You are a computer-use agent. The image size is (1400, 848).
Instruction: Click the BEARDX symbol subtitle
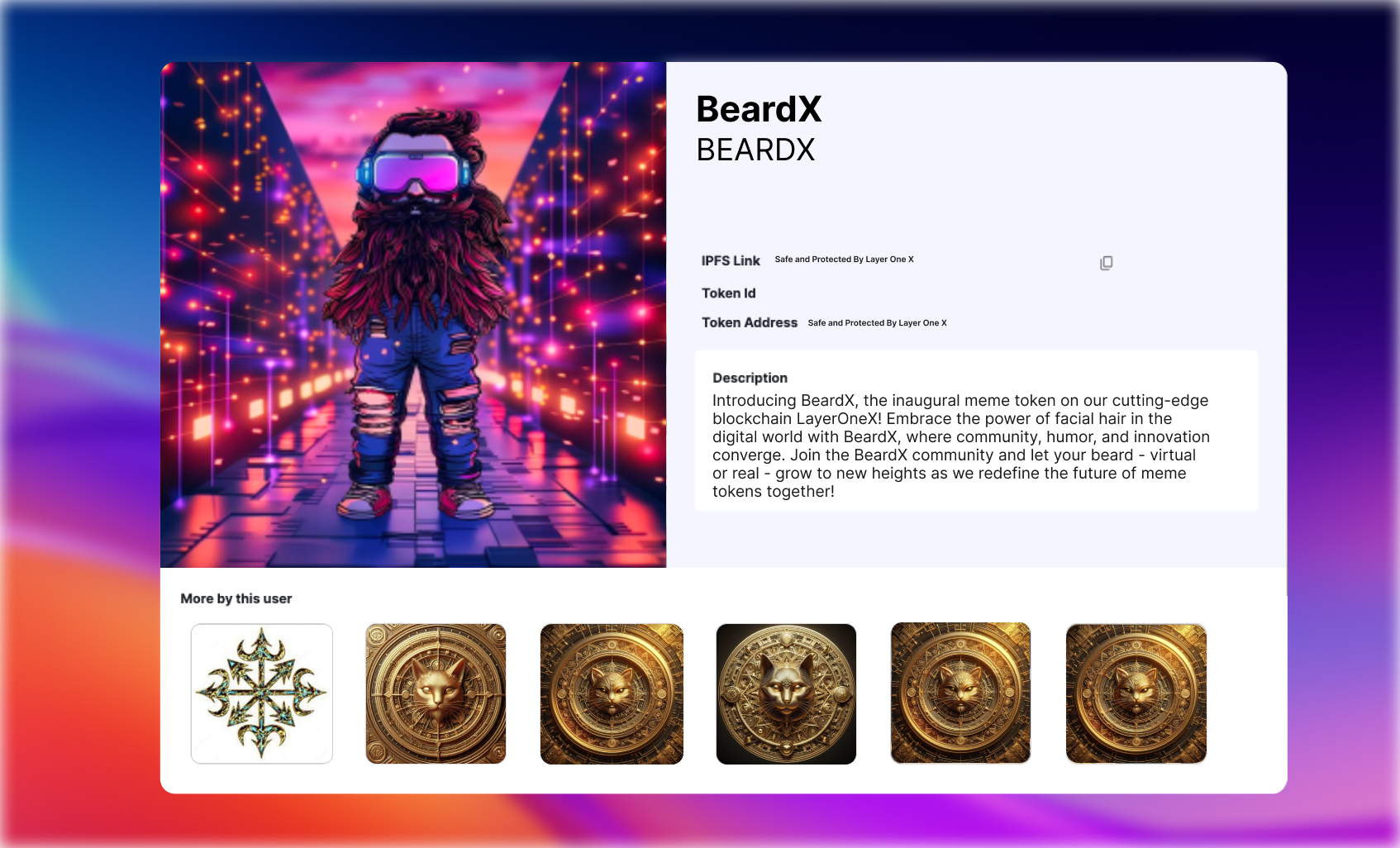point(755,150)
